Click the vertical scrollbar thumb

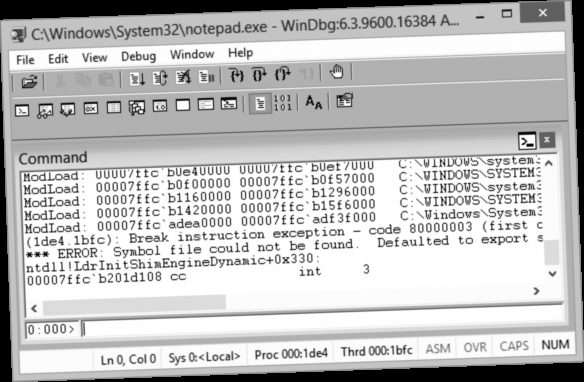click(551, 252)
